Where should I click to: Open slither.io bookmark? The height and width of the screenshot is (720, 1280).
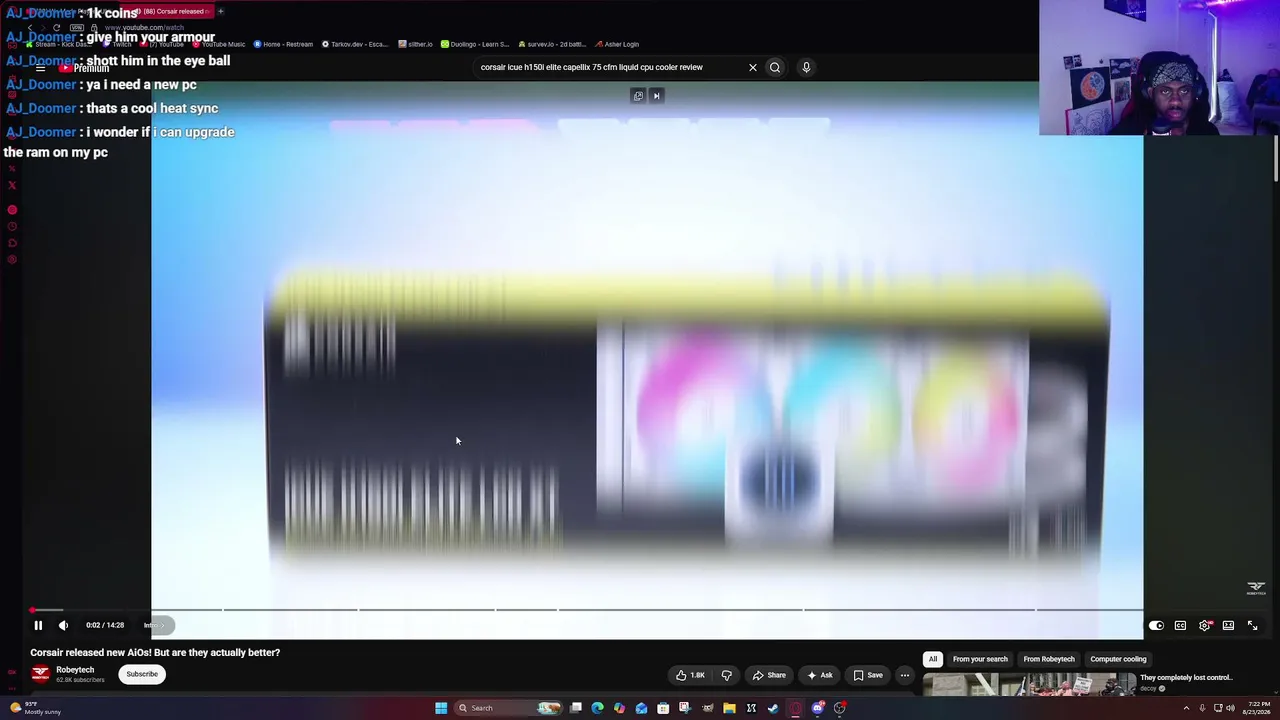coord(415,44)
